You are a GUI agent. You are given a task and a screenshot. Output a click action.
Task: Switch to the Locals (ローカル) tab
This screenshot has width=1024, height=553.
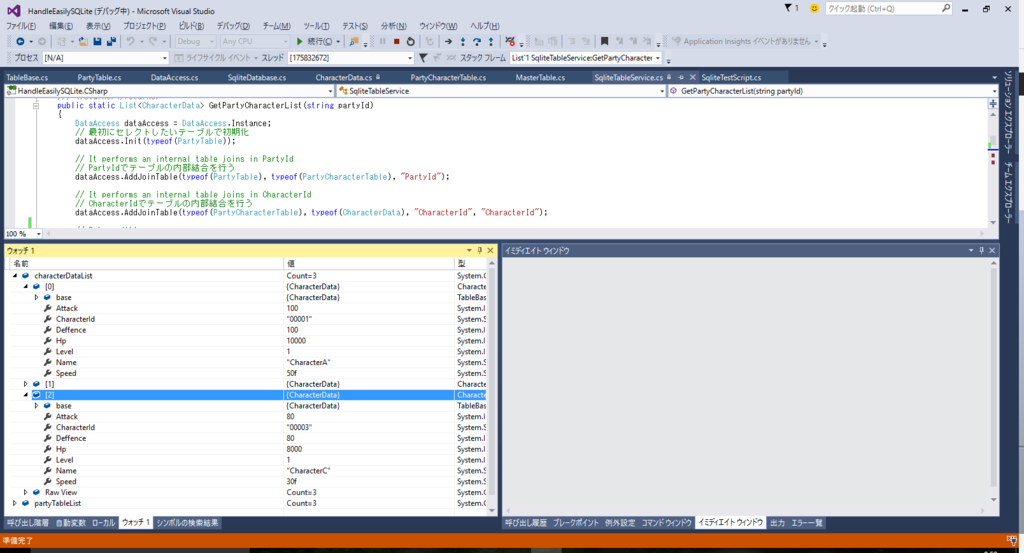coord(103,522)
